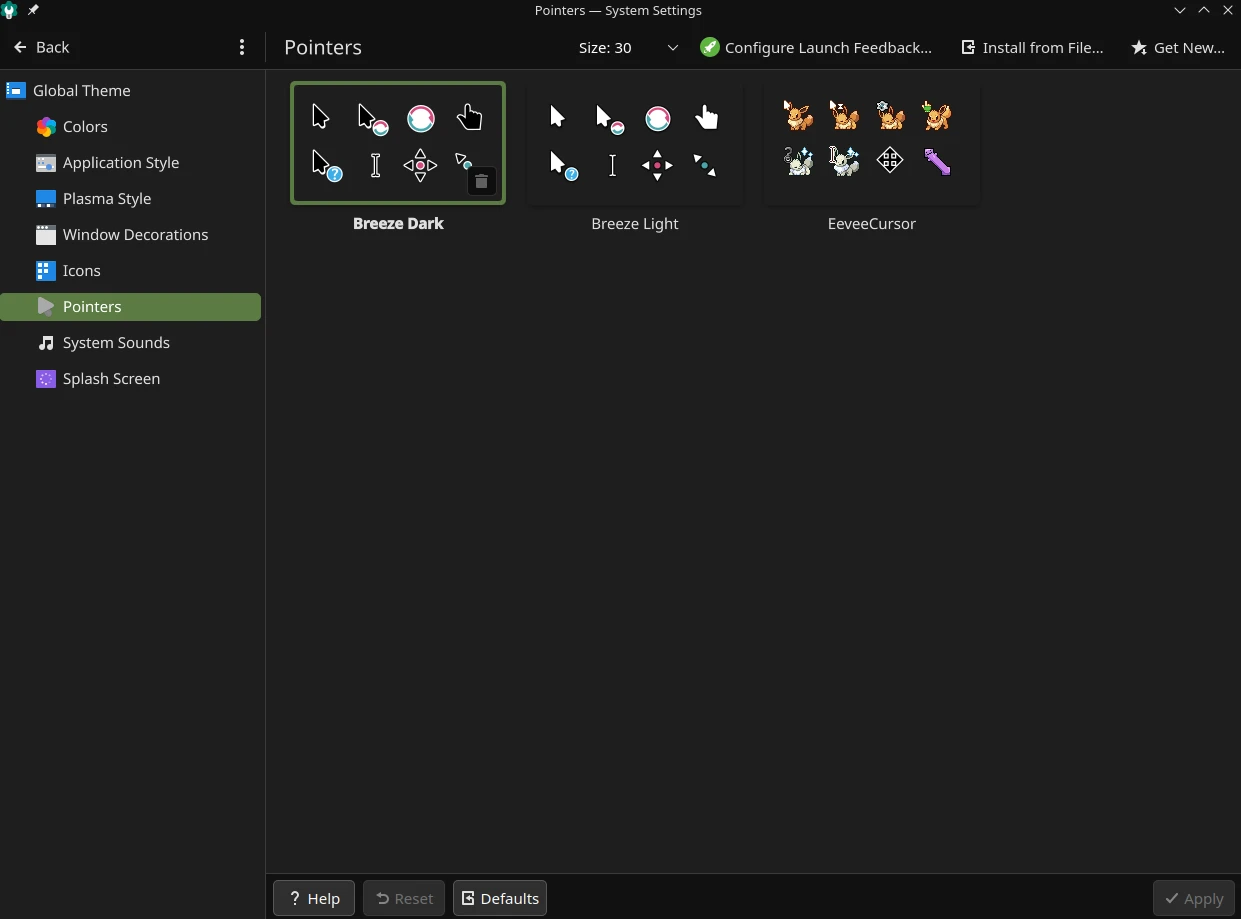1241x919 pixels.
Task: Click the Back button
Action: (x=41, y=47)
